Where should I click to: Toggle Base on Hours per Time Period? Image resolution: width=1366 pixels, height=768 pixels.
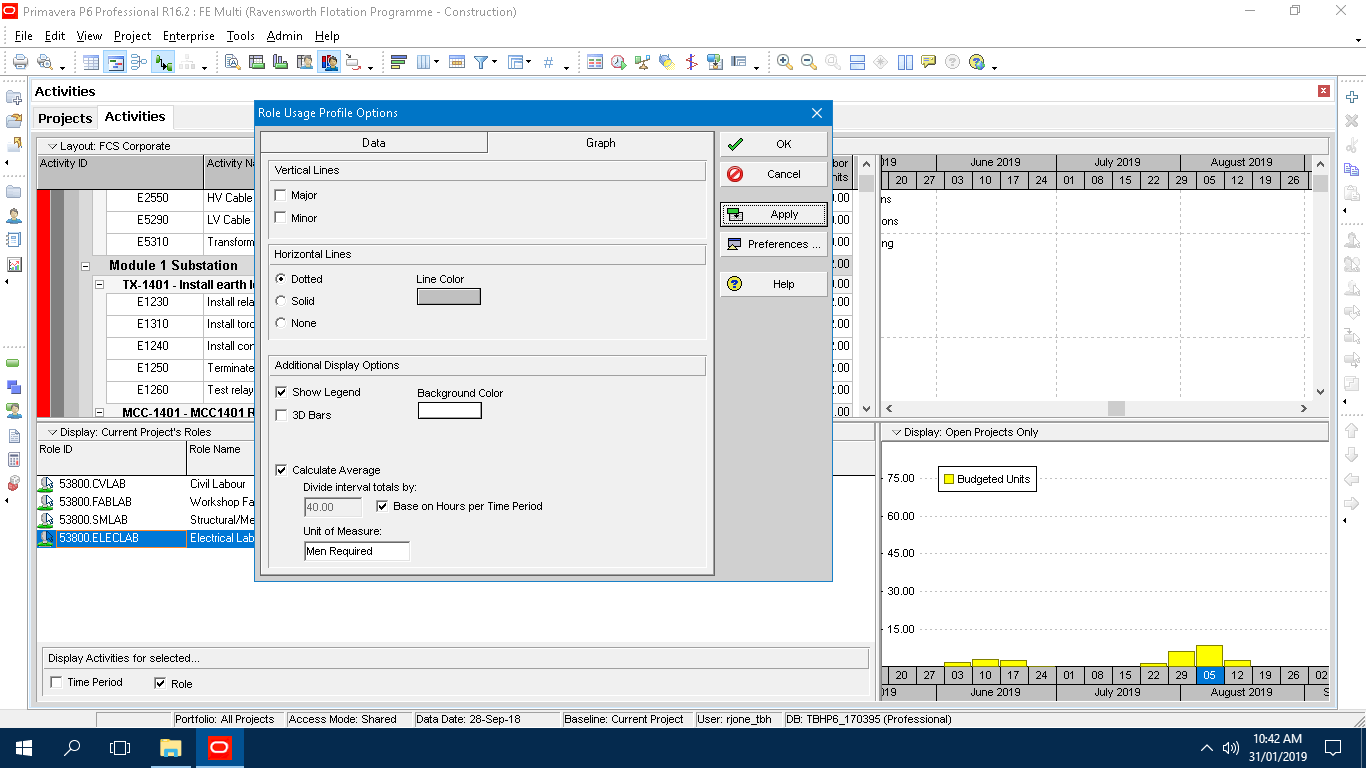point(382,506)
